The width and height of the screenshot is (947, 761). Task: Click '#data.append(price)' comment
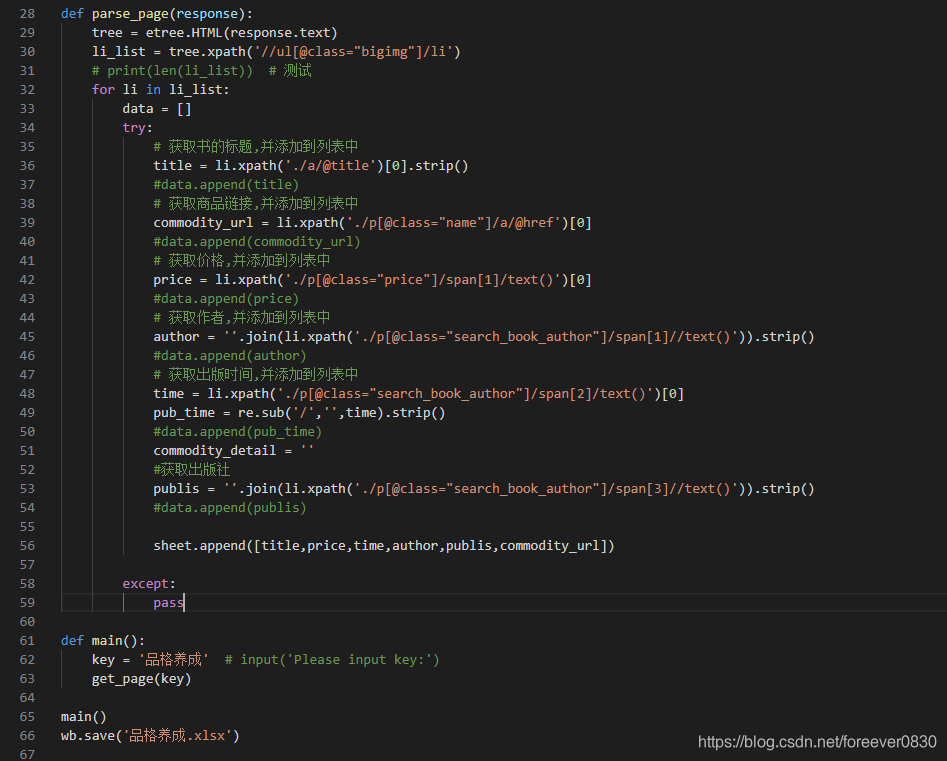(226, 298)
